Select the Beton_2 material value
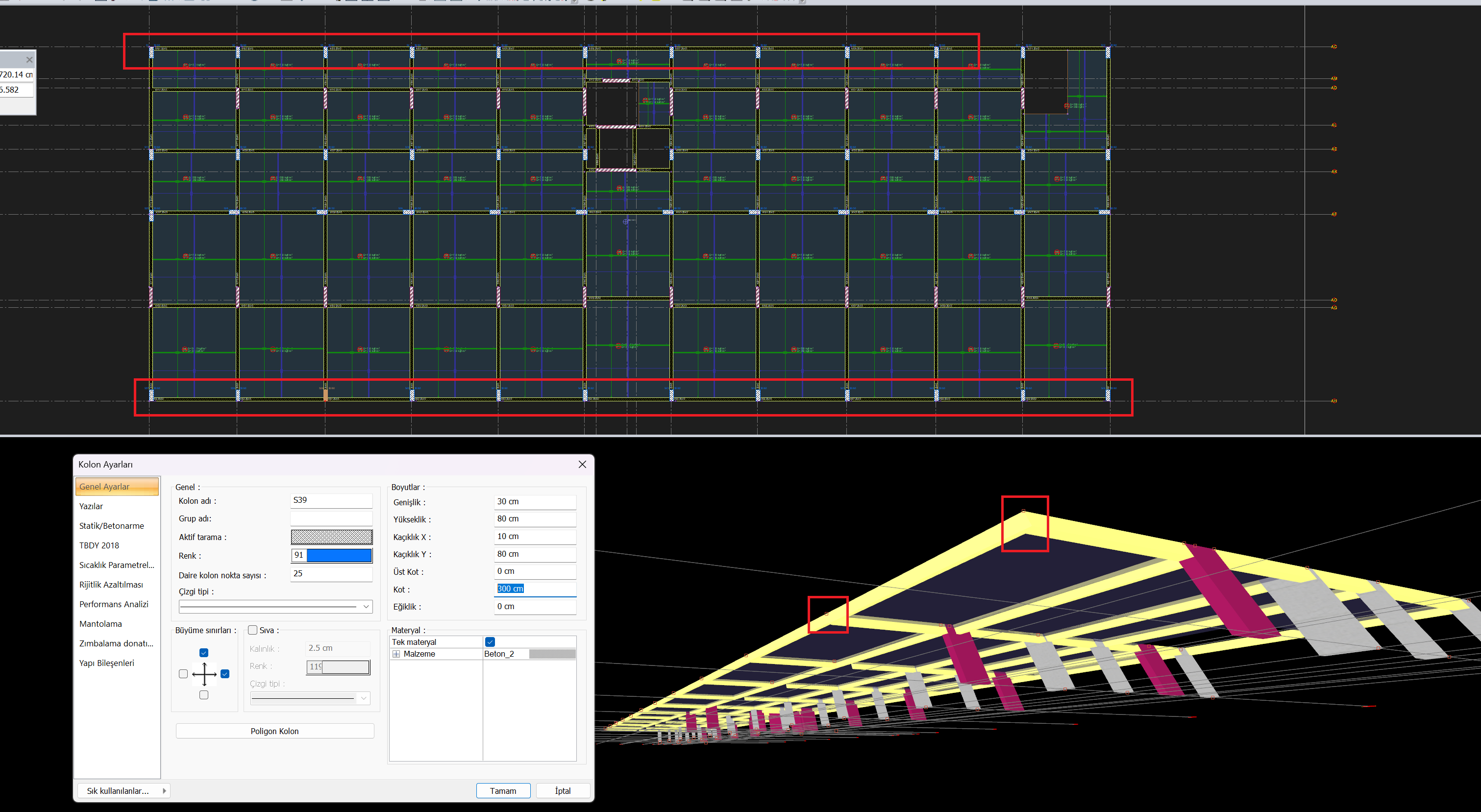1481x812 pixels. 499,654
